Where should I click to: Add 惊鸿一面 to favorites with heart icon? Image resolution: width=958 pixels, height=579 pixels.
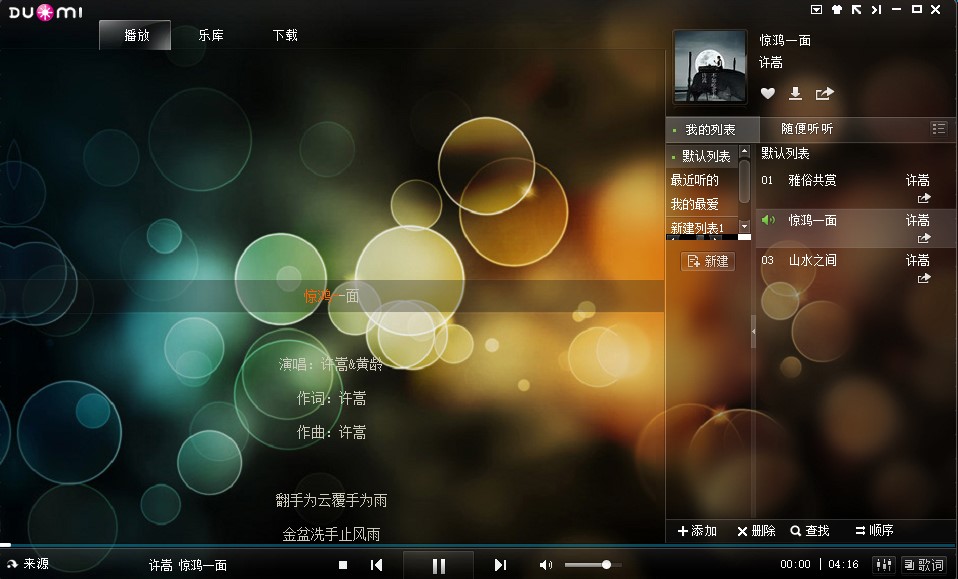point(767,93)
